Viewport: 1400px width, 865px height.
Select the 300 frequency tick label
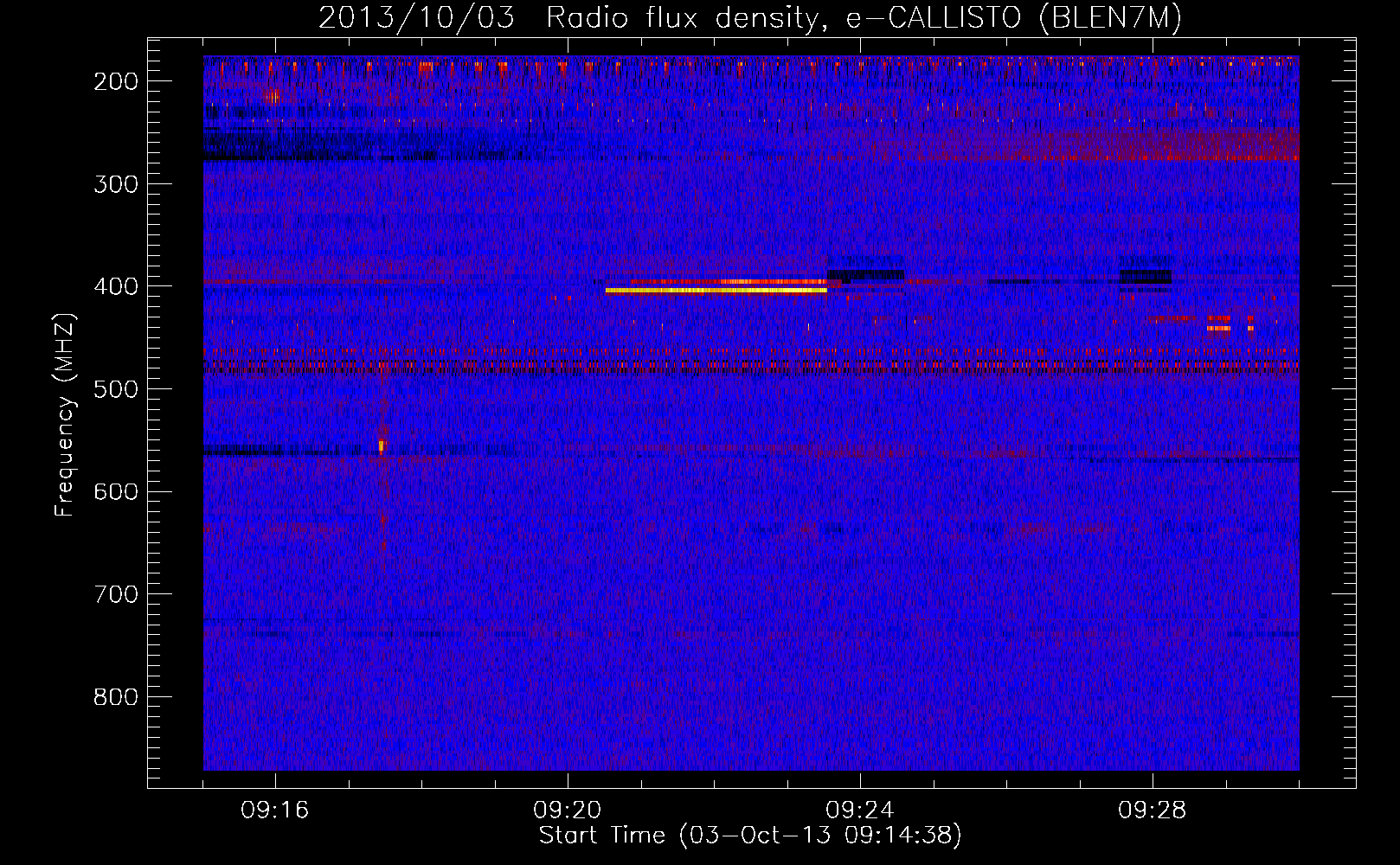pyautogui.click(x=115, y=184)
